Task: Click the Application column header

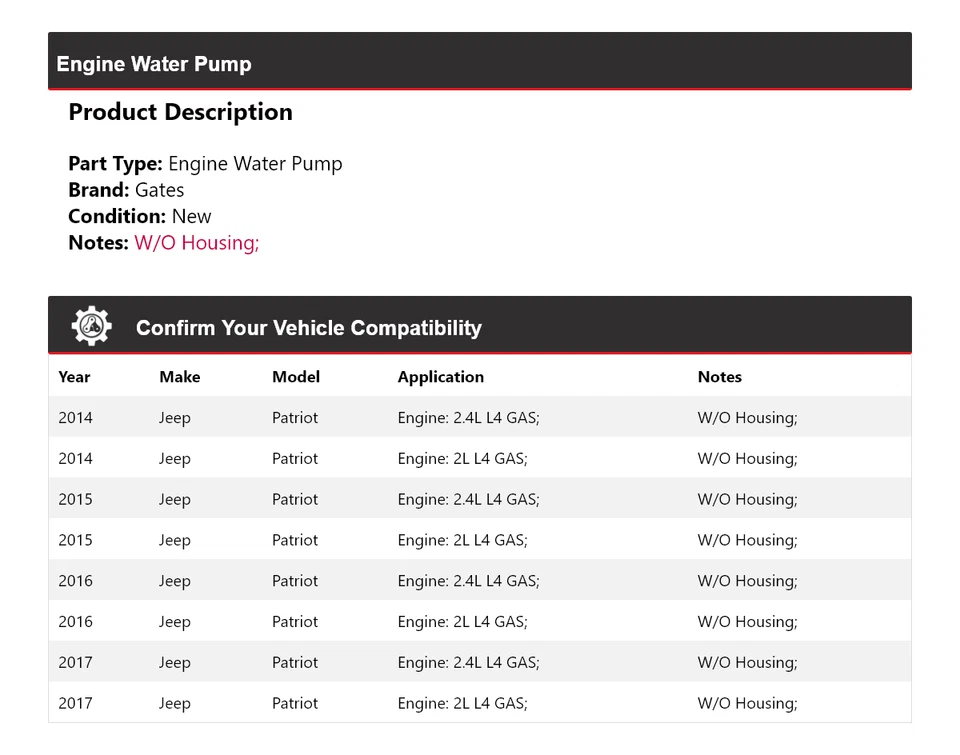Action: 440,377
